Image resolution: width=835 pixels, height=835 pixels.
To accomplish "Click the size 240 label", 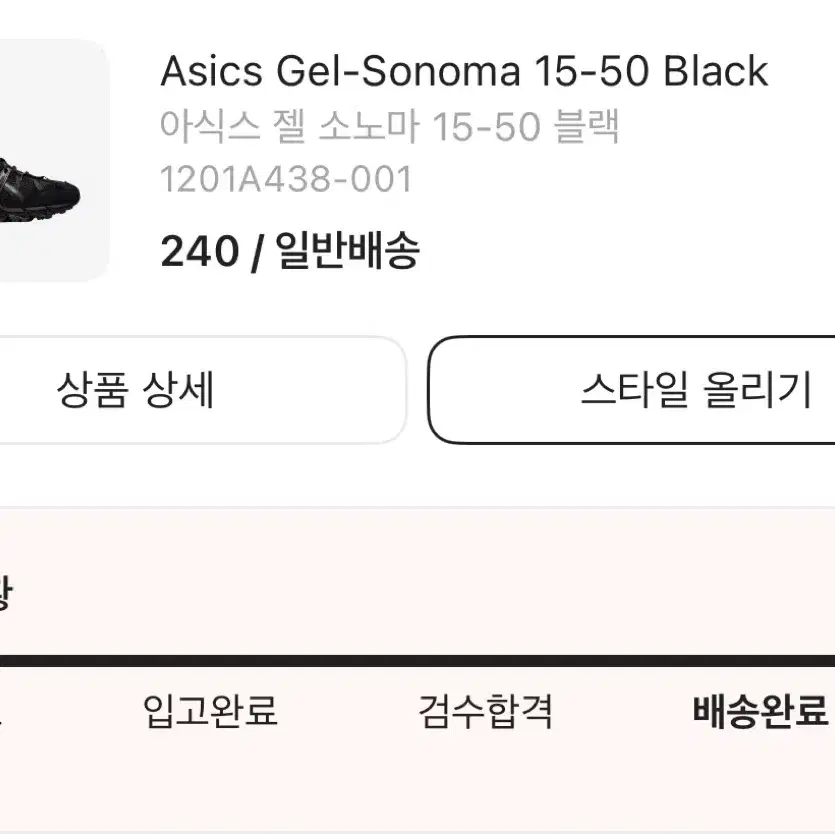I will tap(200, 251).
